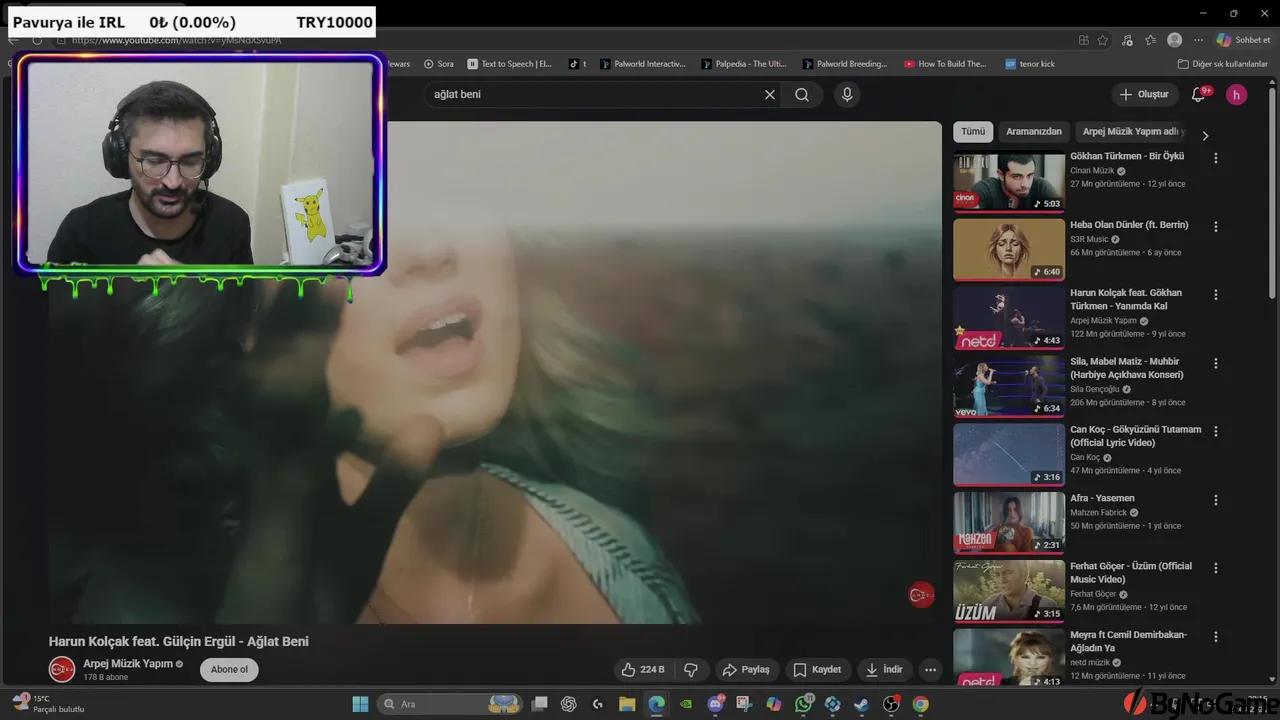
Task: Click the browser address bar URL
Action: pos(176,40)
